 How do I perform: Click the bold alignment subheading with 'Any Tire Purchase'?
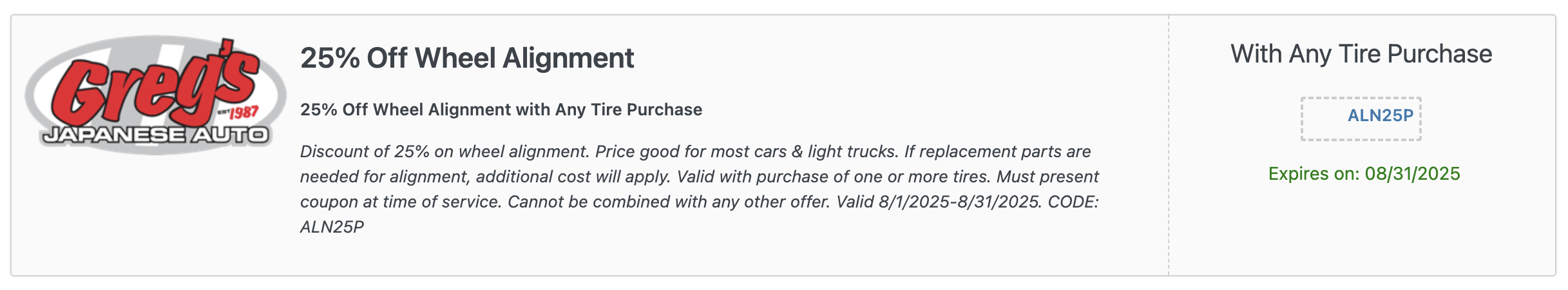(501, 110)
